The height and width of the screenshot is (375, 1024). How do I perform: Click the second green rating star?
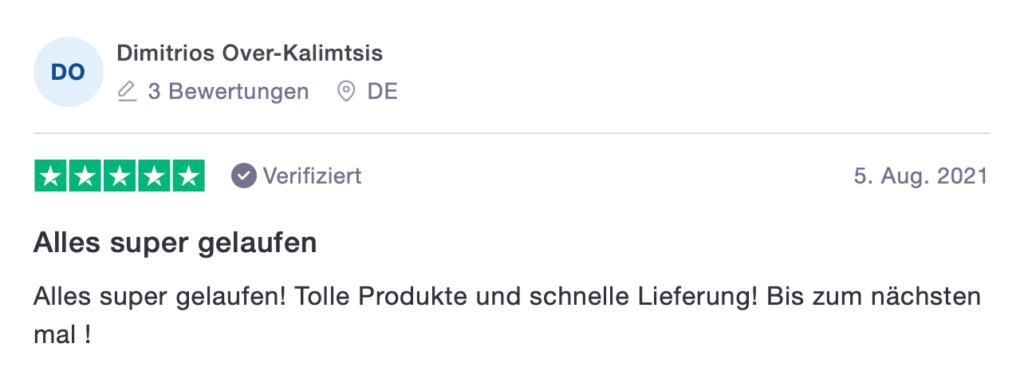pyautogui.click(x=85, y=176)
